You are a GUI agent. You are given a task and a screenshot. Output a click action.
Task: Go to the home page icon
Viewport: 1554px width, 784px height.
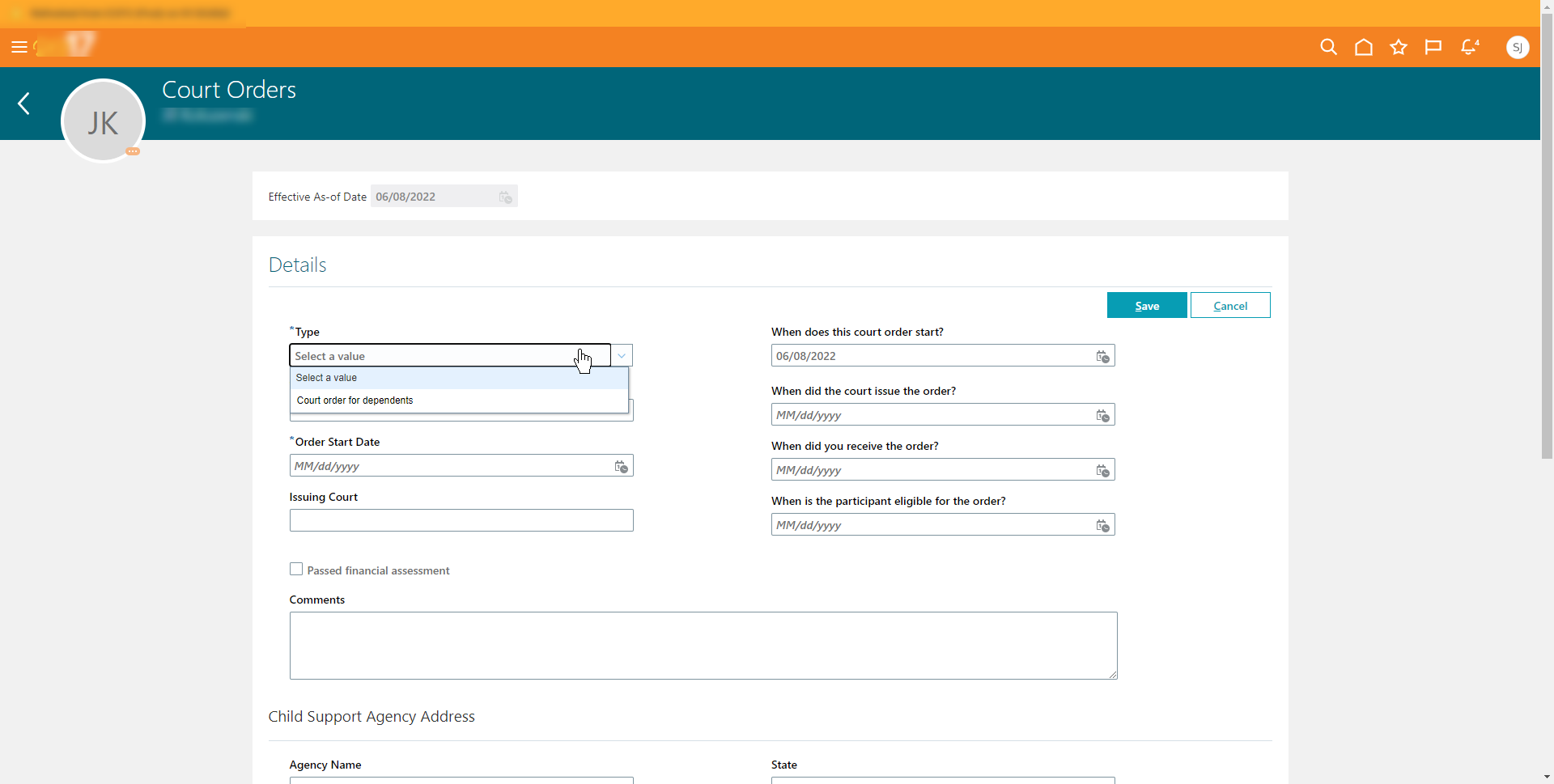coord(1363,47)
